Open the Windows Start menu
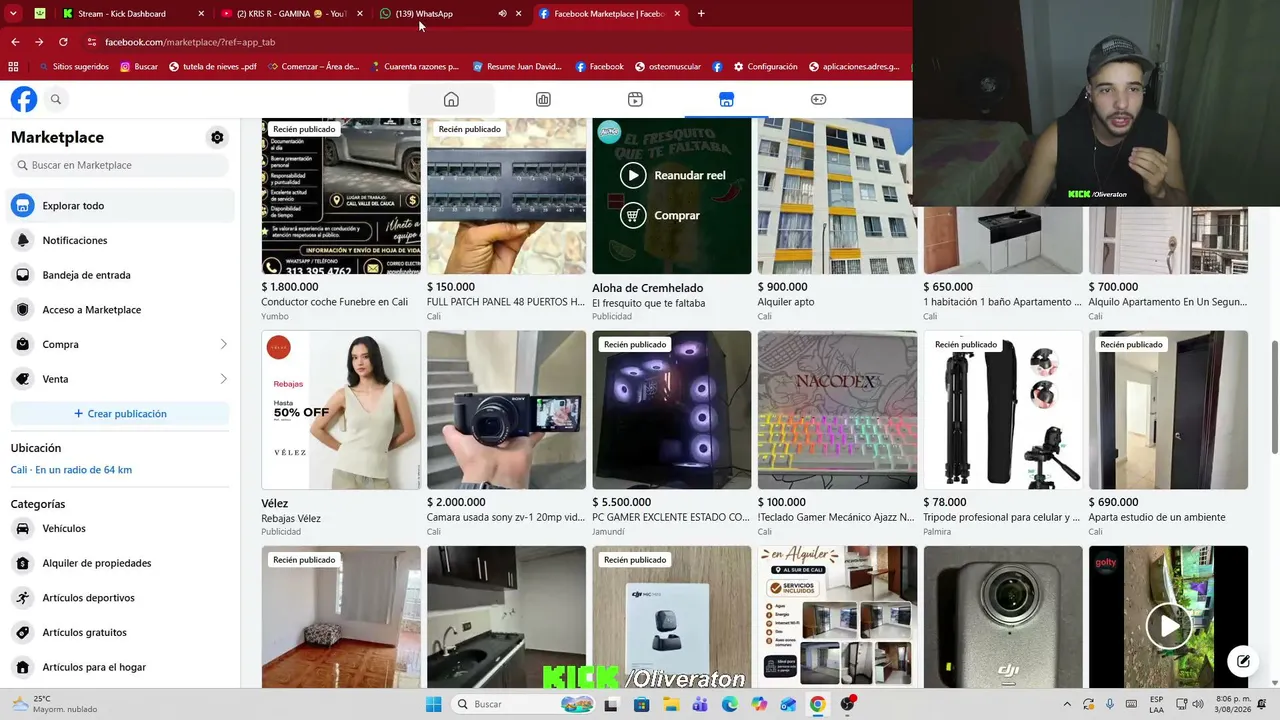Viewport: 1280px width, 720px height. click(433, 704)
